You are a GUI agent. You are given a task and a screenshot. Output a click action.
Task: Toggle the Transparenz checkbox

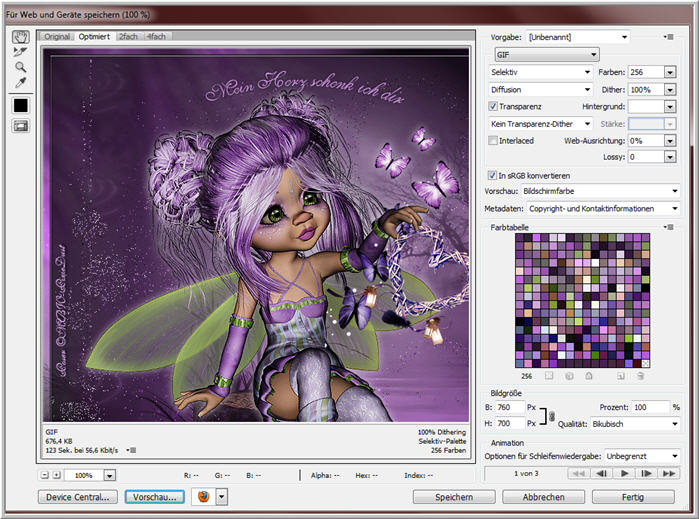(493, 106)
